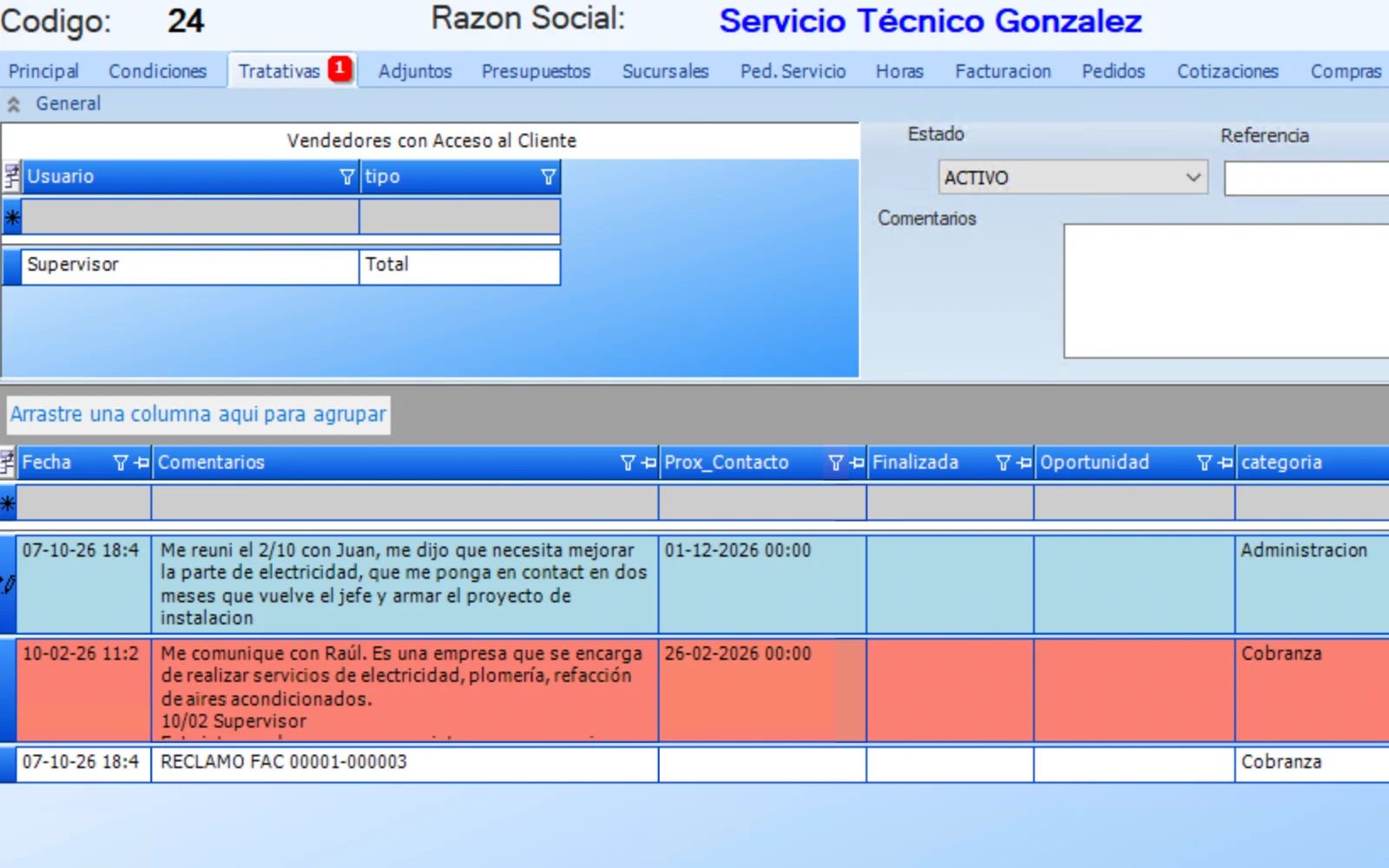Screen dimensions: 1389x868
Task: Click Oportunidad column filter icon
Action: [x=1204, y=463]
